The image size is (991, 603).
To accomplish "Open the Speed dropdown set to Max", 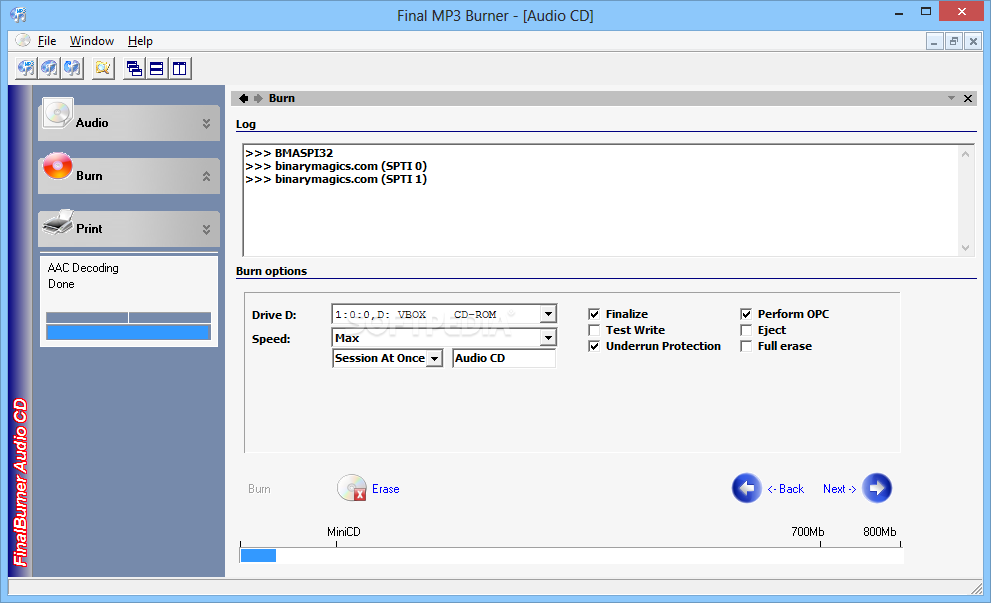I will [548, 338].
